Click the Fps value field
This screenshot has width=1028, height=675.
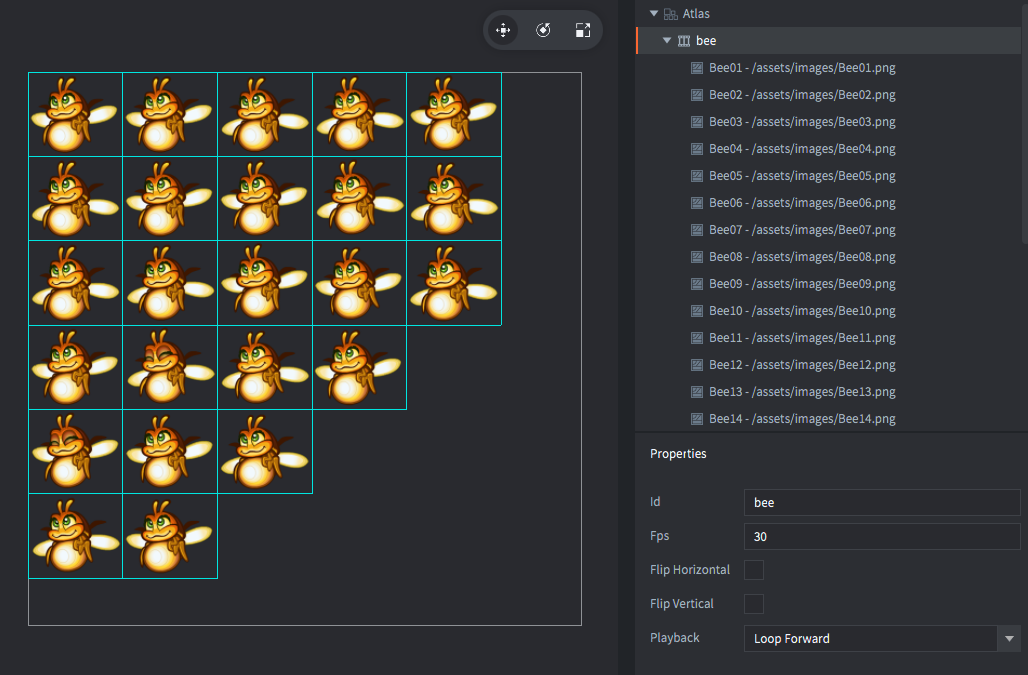[881, 537]
